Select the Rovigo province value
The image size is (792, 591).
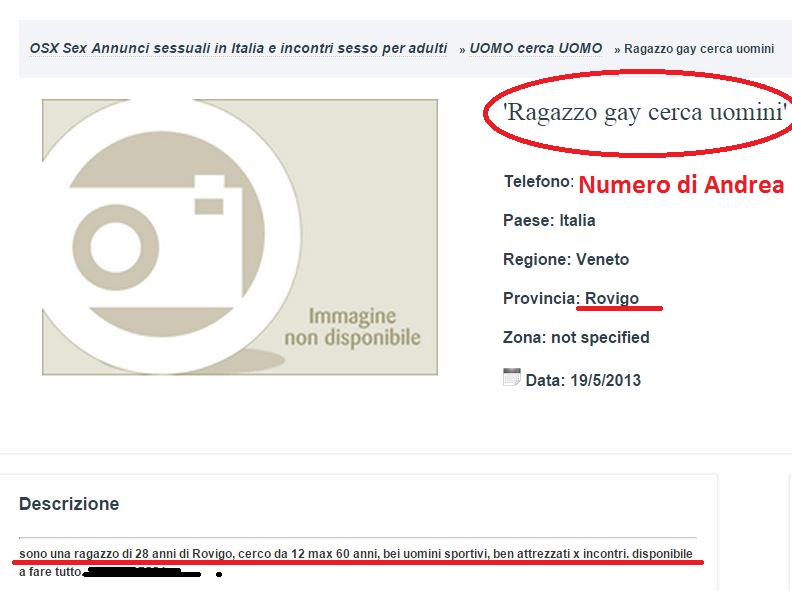612,298
